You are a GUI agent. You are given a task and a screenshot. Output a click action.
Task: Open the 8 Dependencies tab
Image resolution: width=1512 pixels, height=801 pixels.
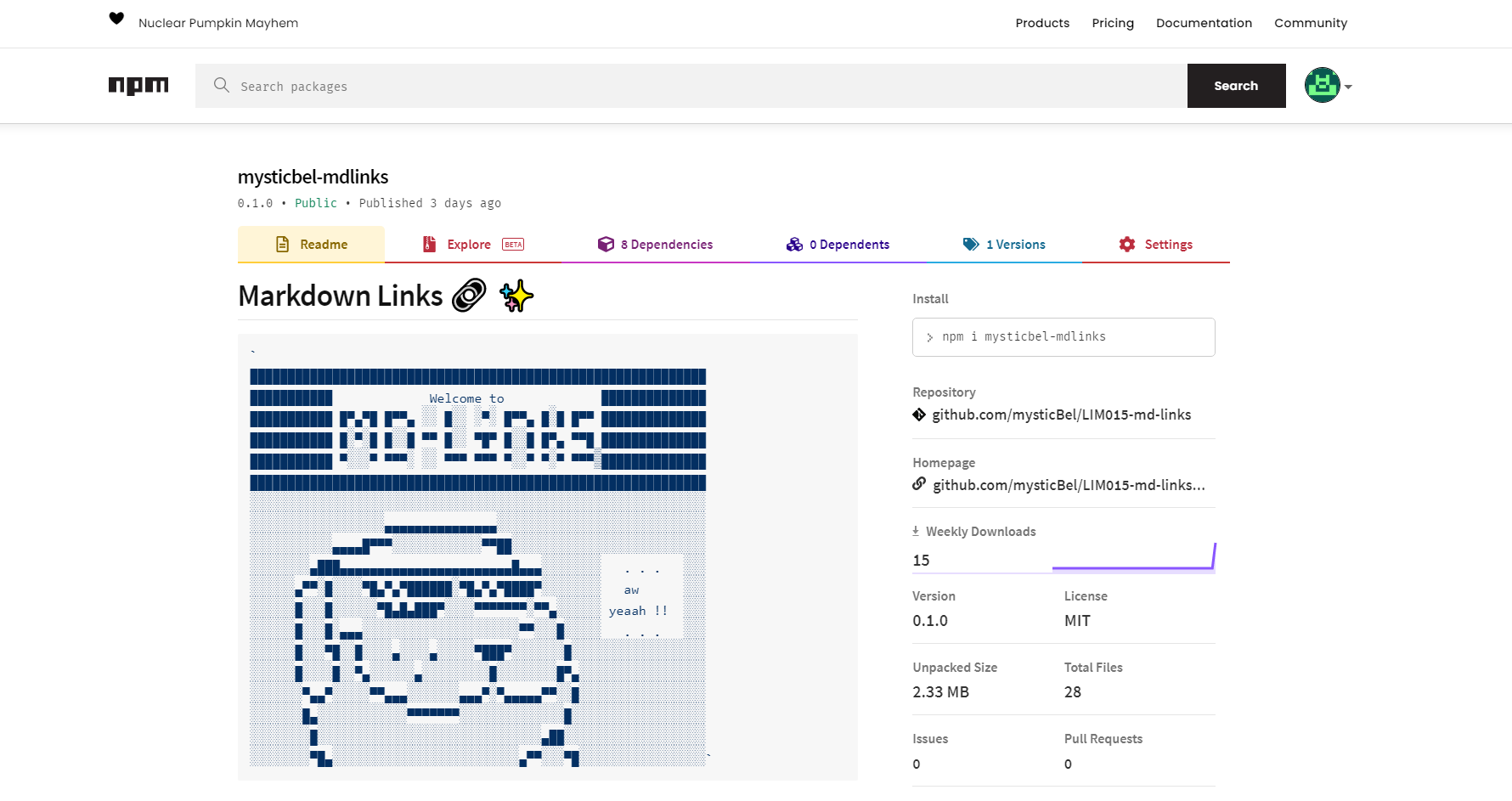coord(655,245)
